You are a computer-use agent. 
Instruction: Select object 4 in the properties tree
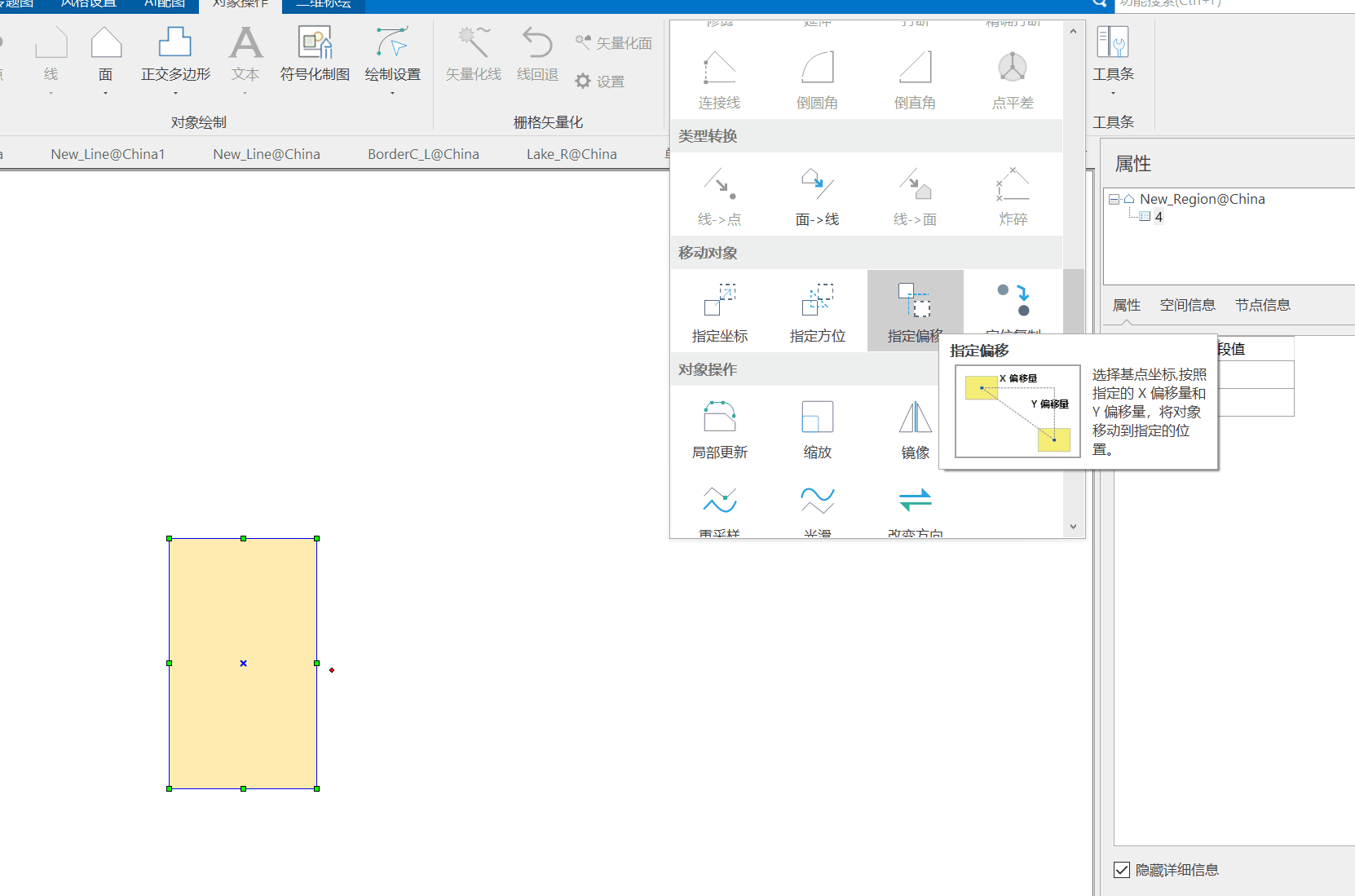pyautogui.click(x=1158, y=217)
